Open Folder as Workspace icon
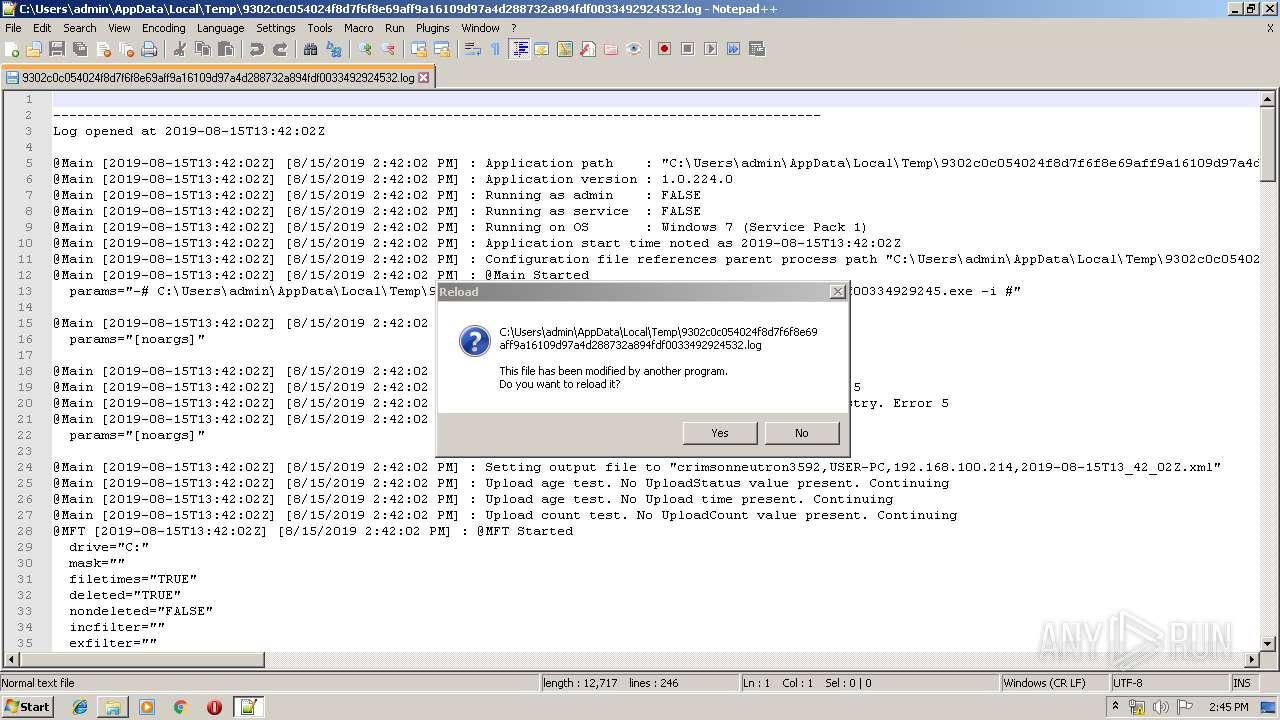This screenshot has width=1280, height=720. coord(611,49)
